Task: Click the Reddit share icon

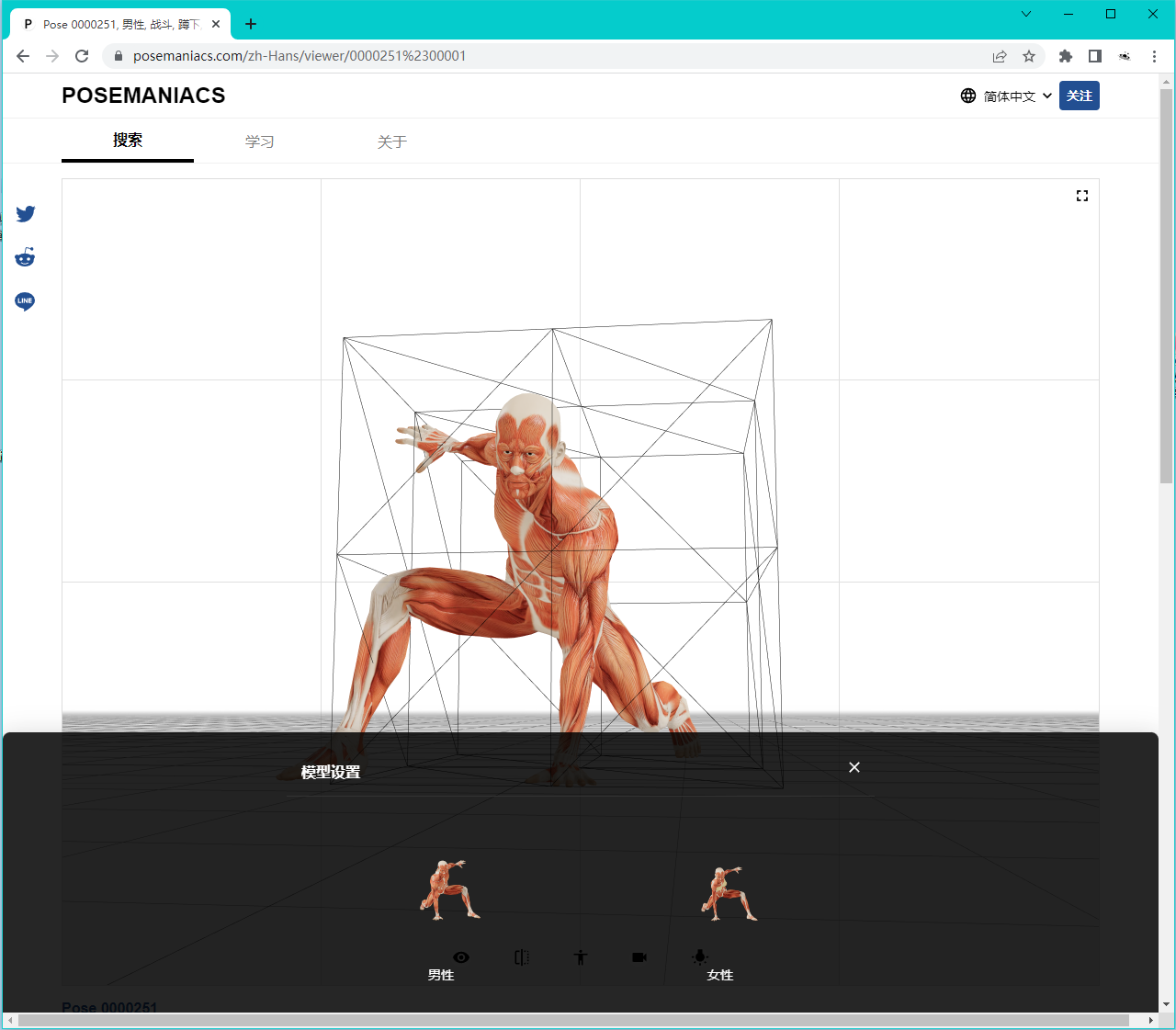Action: point(25,257)
